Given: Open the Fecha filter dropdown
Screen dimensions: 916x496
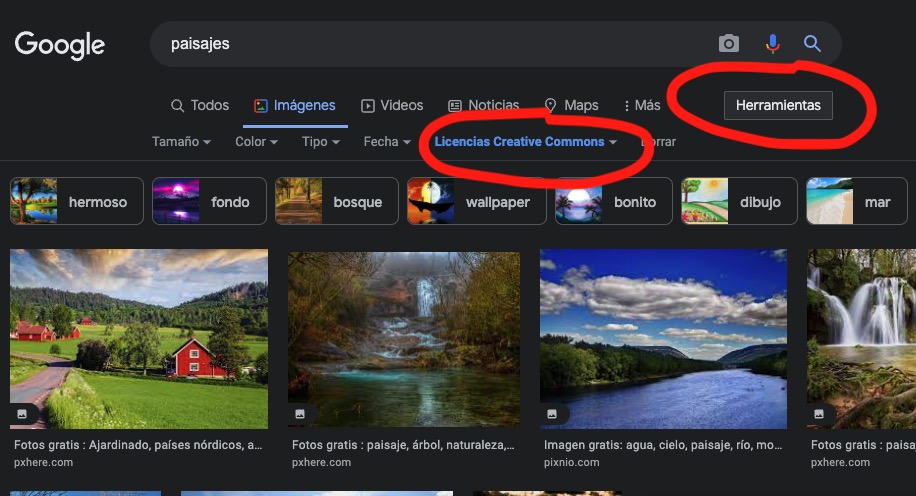Looking at the screenshot, I should click(387, 141).
